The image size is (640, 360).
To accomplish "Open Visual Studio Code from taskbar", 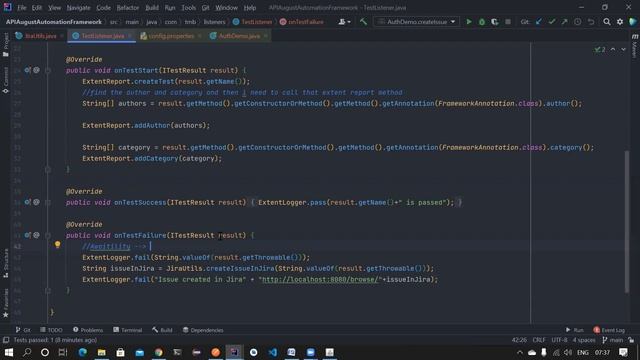I will tap(273, 352).
